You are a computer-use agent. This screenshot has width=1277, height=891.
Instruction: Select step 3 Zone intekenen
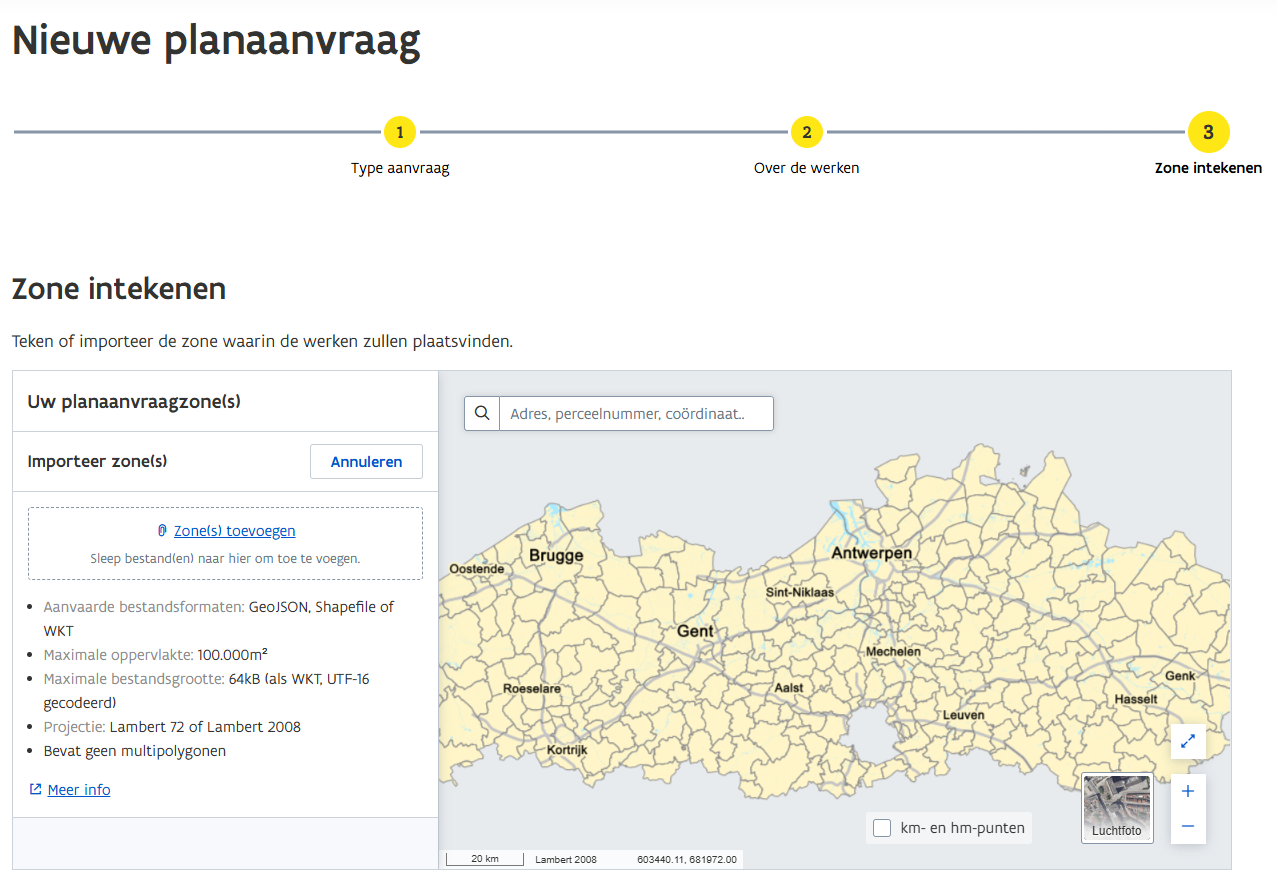coord(1208,132)
